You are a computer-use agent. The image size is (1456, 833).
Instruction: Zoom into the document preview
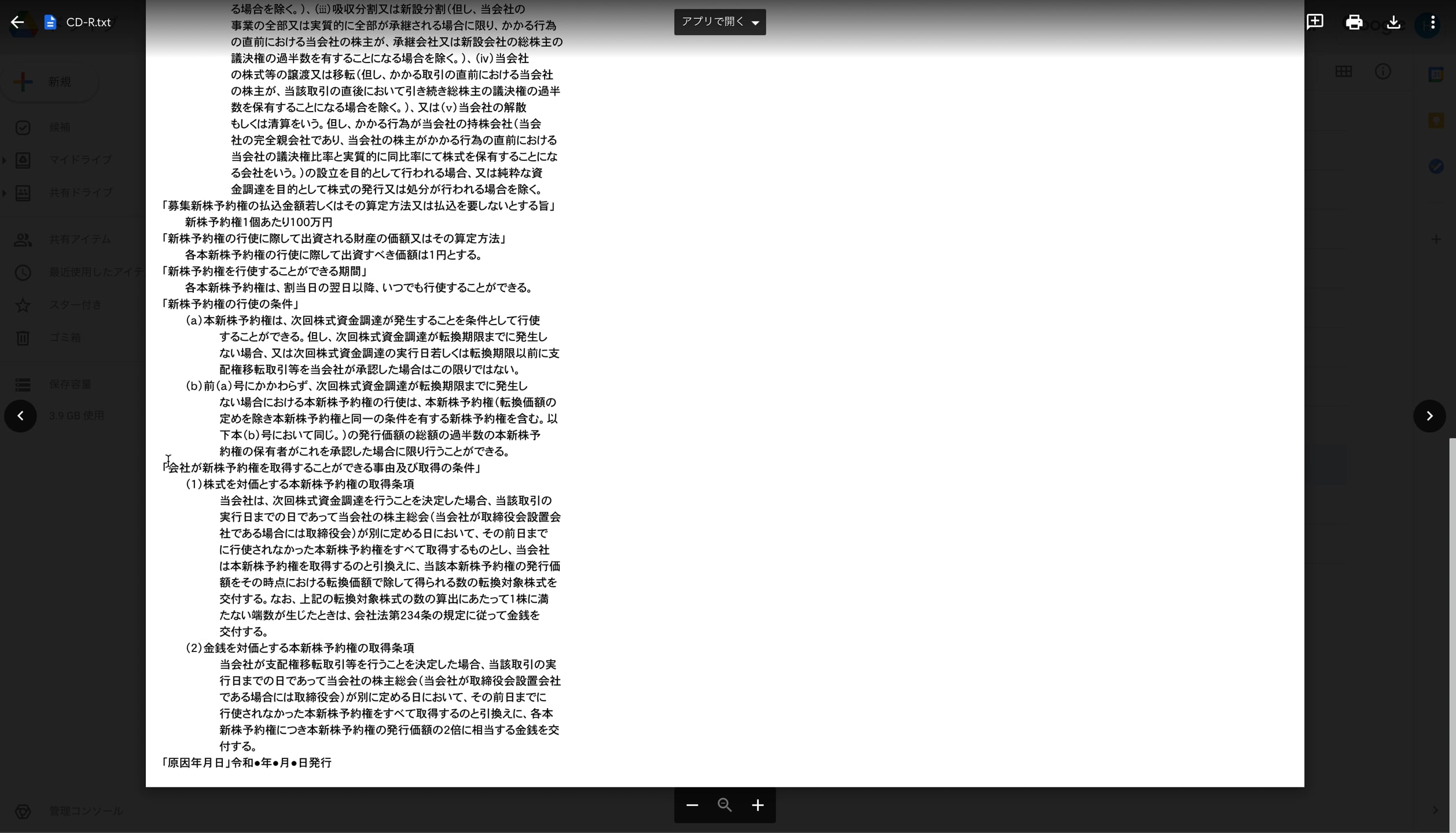(x=758, y=805)
